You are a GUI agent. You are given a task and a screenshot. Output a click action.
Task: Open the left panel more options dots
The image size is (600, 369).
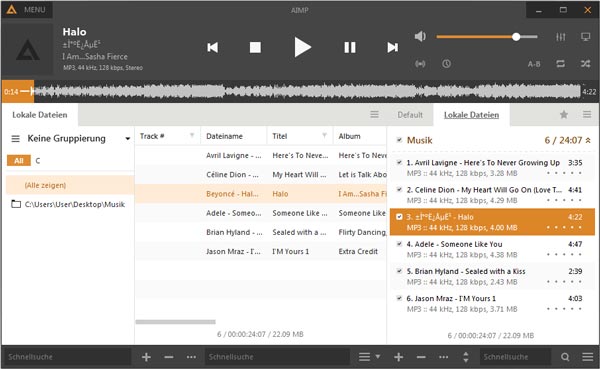point(191,357)
